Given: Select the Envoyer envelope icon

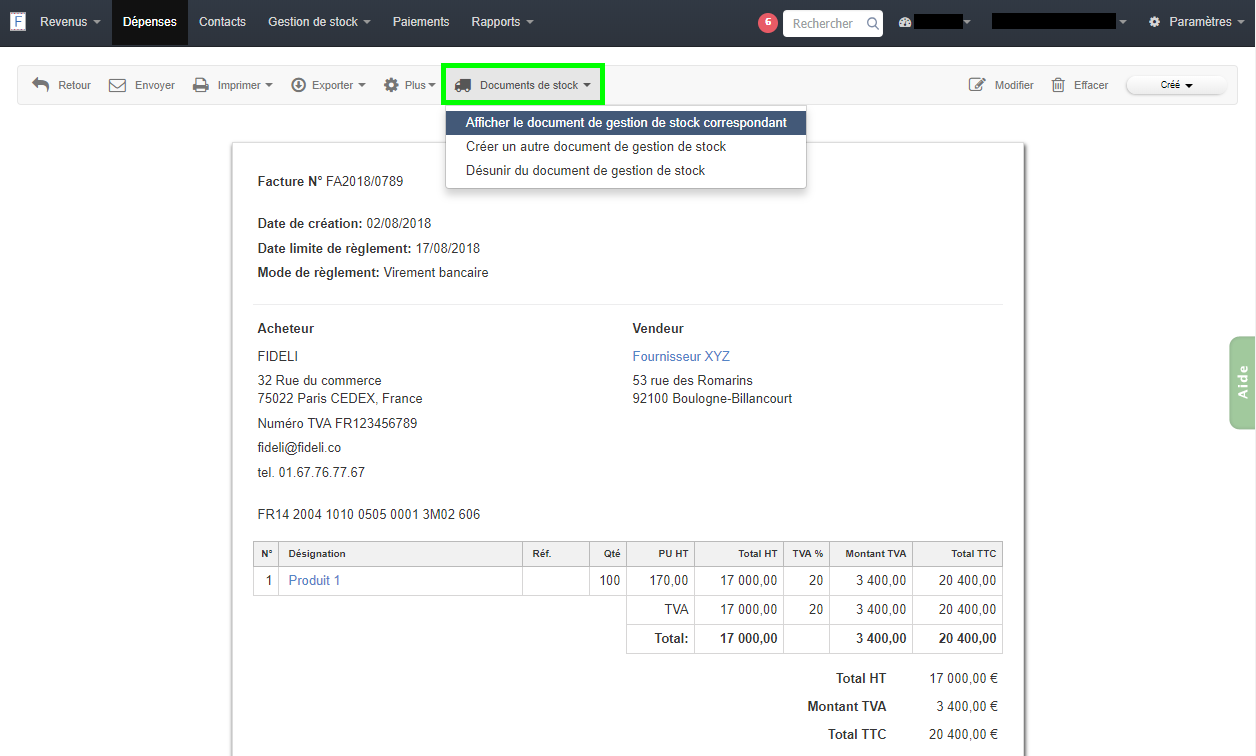Looking at the screenshot, I should point(121,84).
